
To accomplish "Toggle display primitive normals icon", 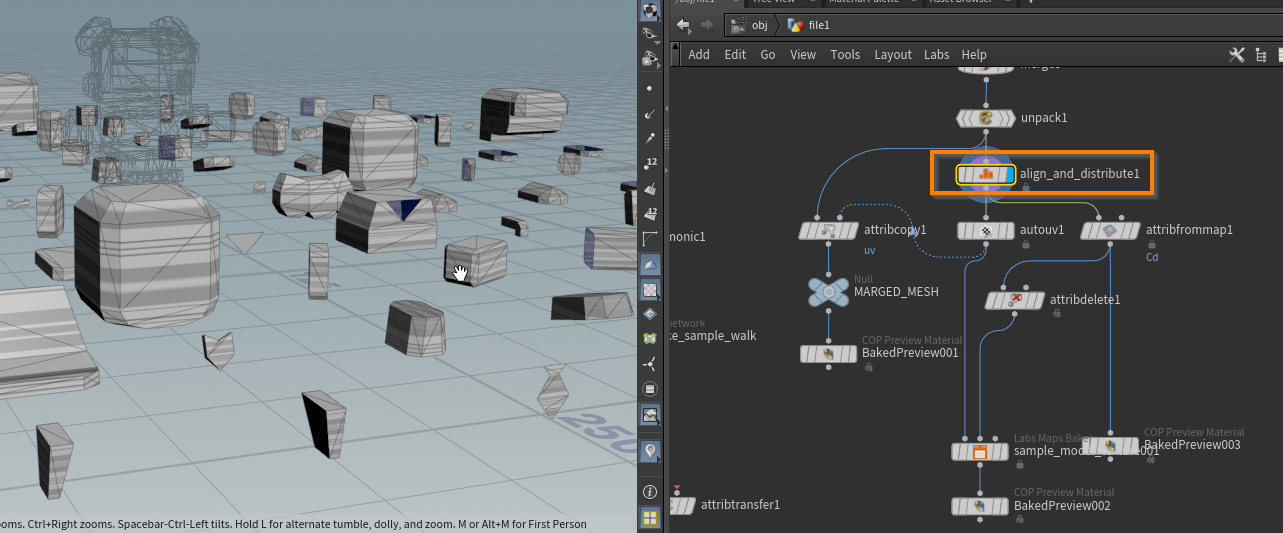I will [x=650, y=188].
